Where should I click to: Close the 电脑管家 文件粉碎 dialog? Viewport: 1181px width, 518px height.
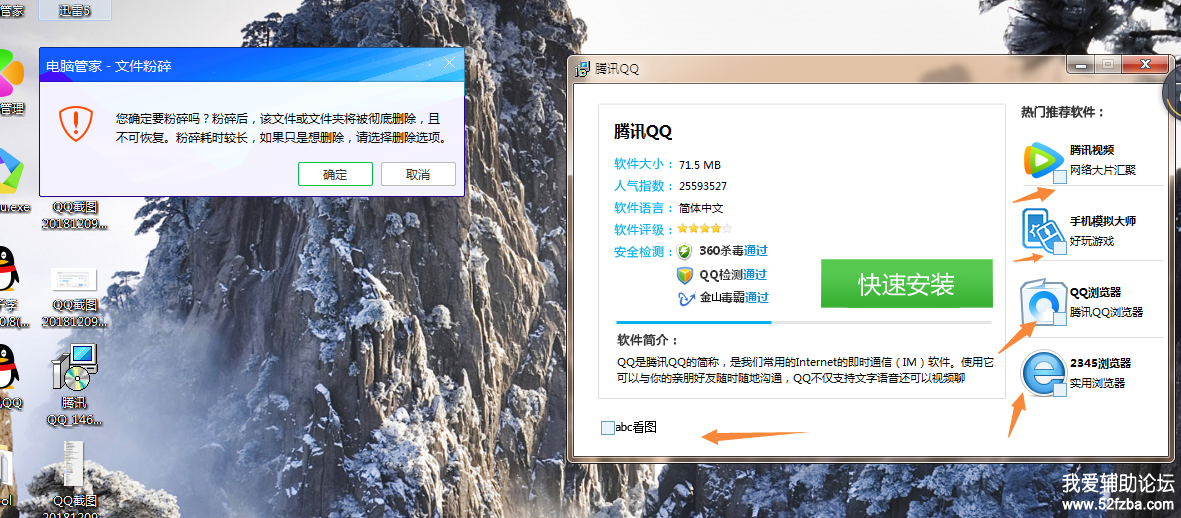(450, 62)
